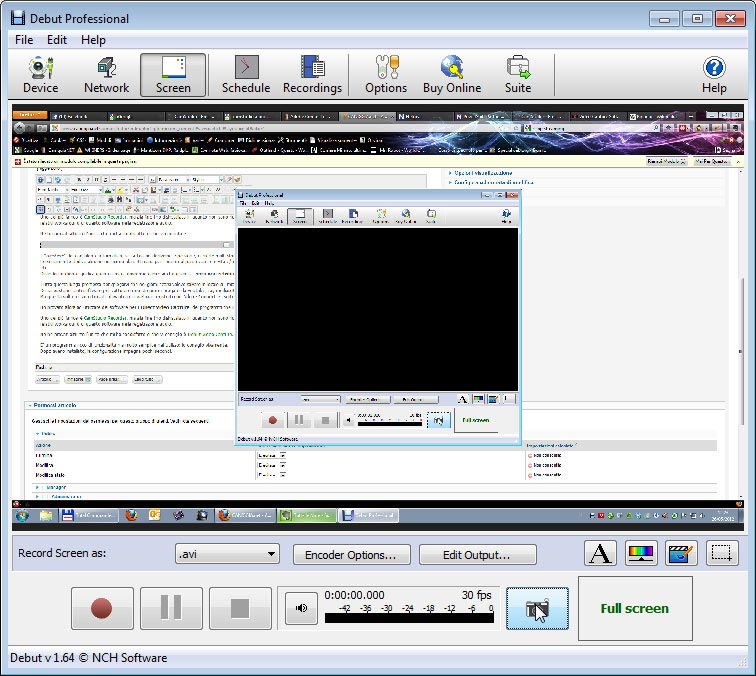The image size is (756, 676).
Task: Open the Help menu
Action: tap(93, 40)
